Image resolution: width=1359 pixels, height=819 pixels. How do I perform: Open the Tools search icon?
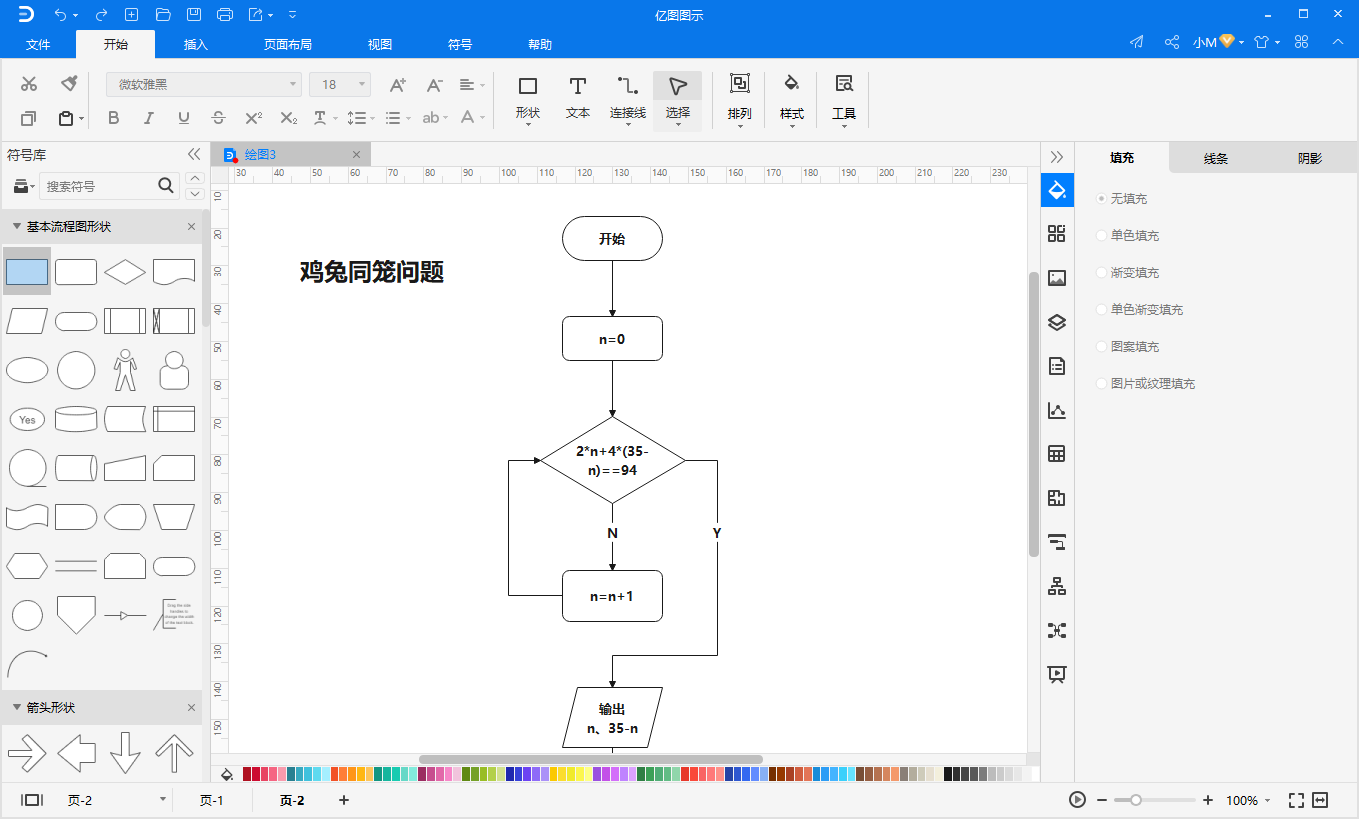[844, 100]
